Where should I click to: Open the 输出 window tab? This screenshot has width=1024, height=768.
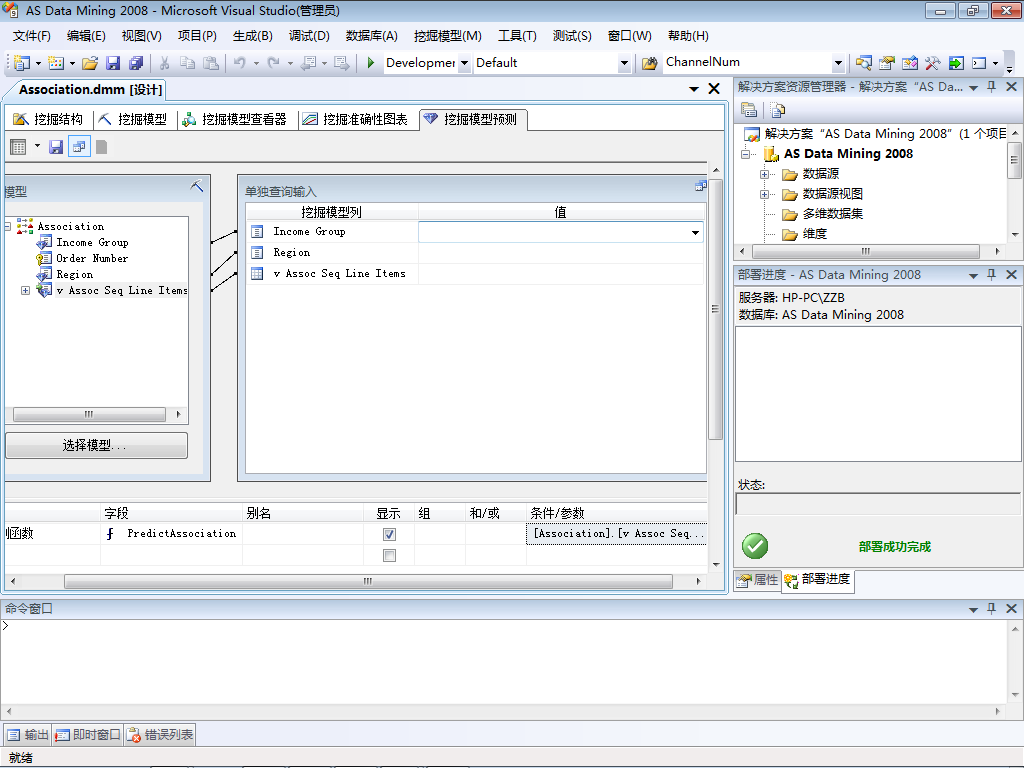point(28,735)
